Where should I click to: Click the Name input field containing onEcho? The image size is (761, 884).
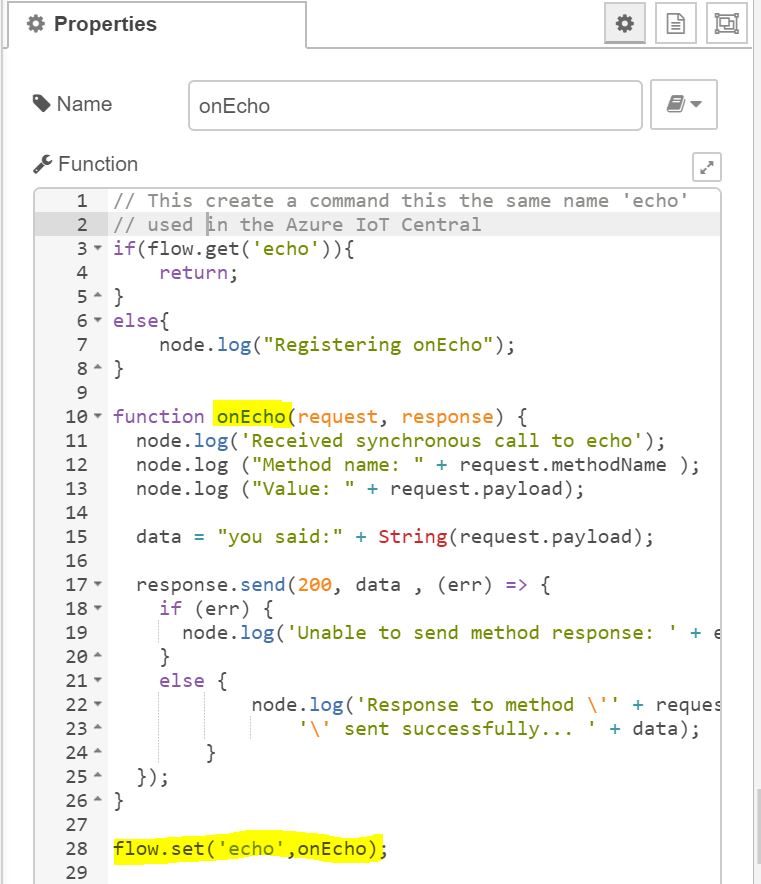tap(414, 106)
